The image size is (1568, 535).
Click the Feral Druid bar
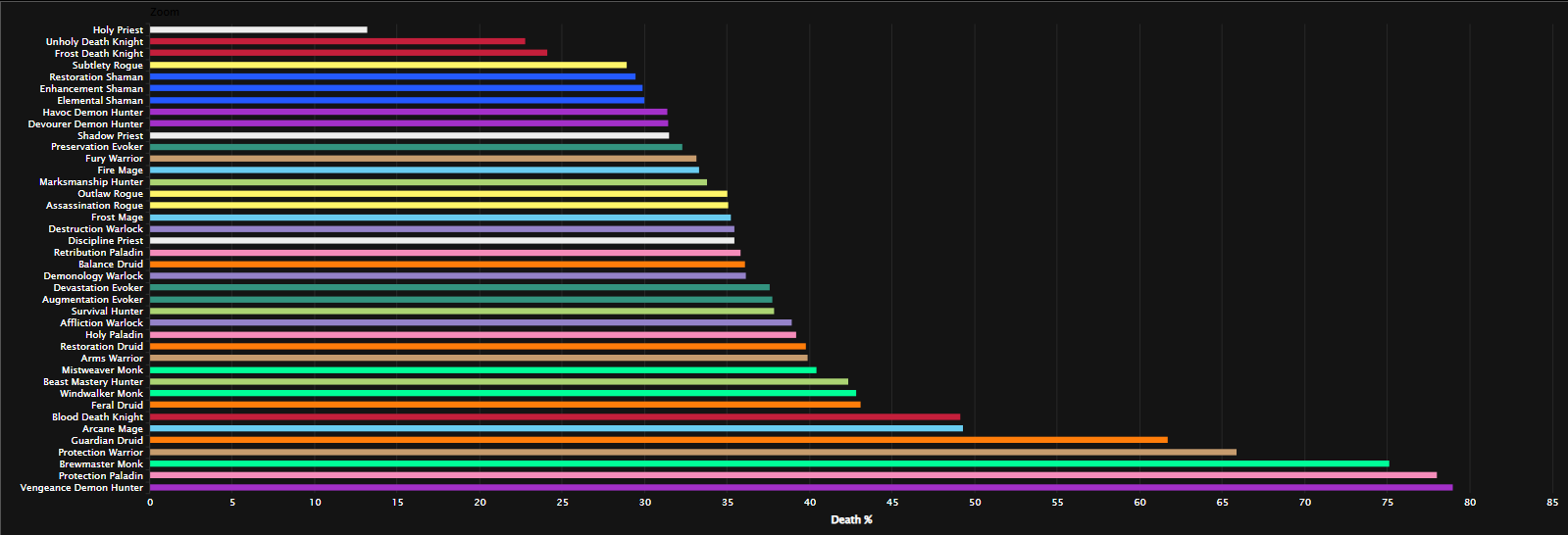[505, 405]
